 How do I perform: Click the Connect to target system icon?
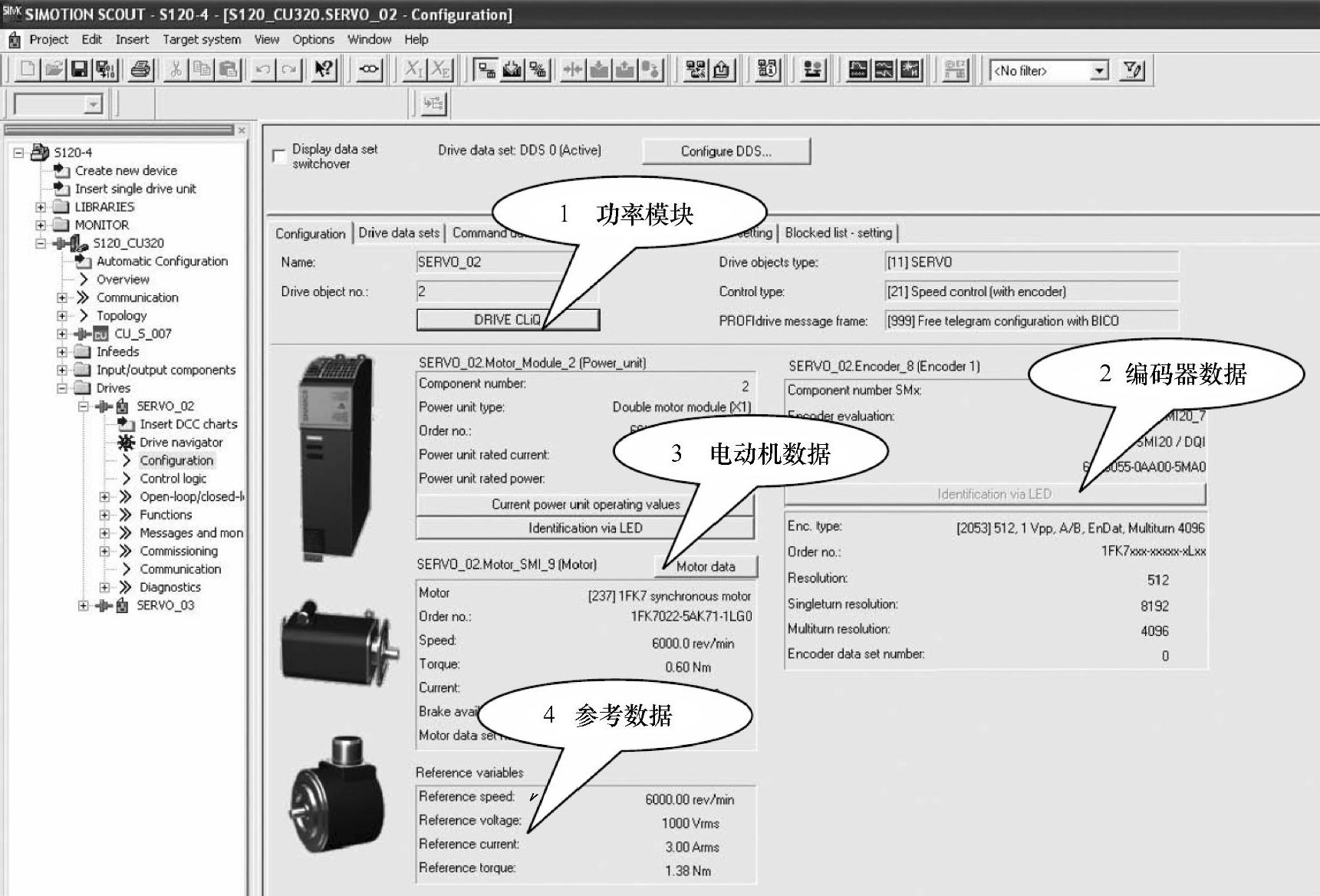click(486, 70)
